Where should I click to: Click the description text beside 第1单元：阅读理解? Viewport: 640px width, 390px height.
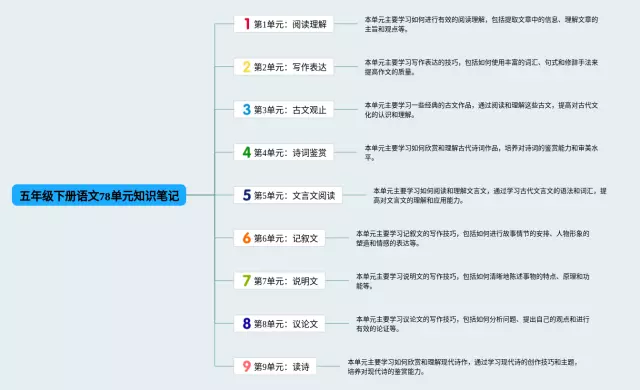(x=481, y=24)
